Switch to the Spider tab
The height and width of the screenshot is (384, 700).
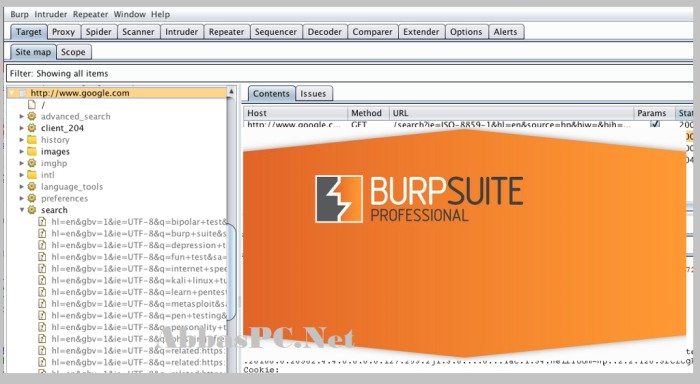click(99, 32)
